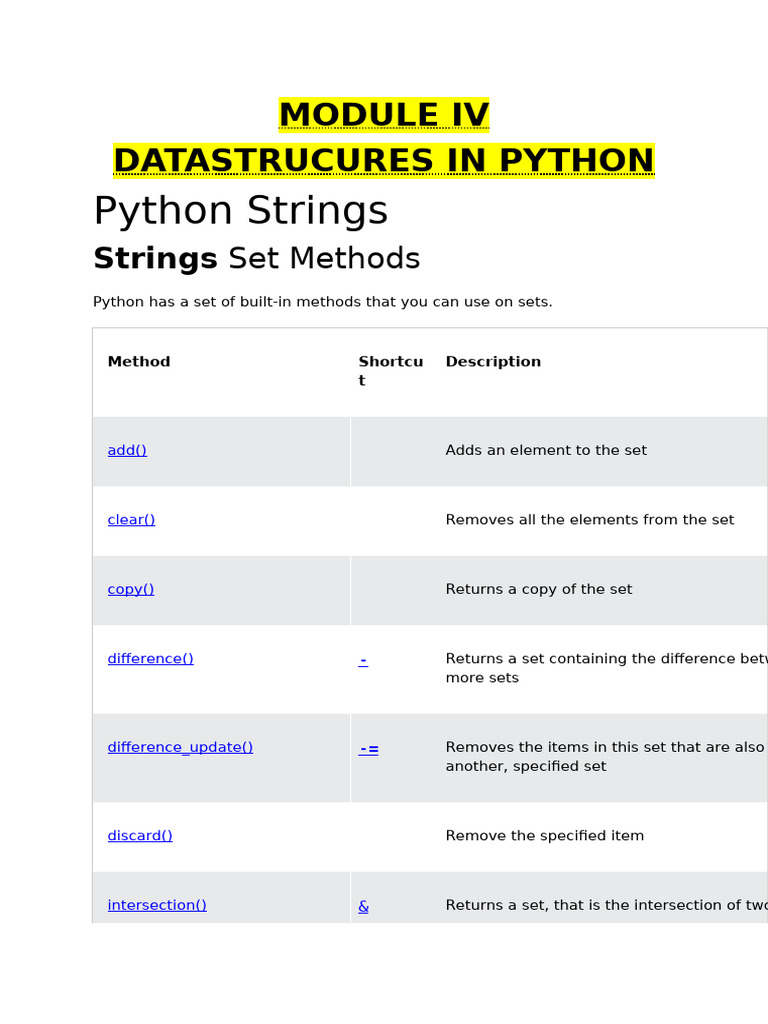
Task: Click the Method column header
Action: (139, 362)
